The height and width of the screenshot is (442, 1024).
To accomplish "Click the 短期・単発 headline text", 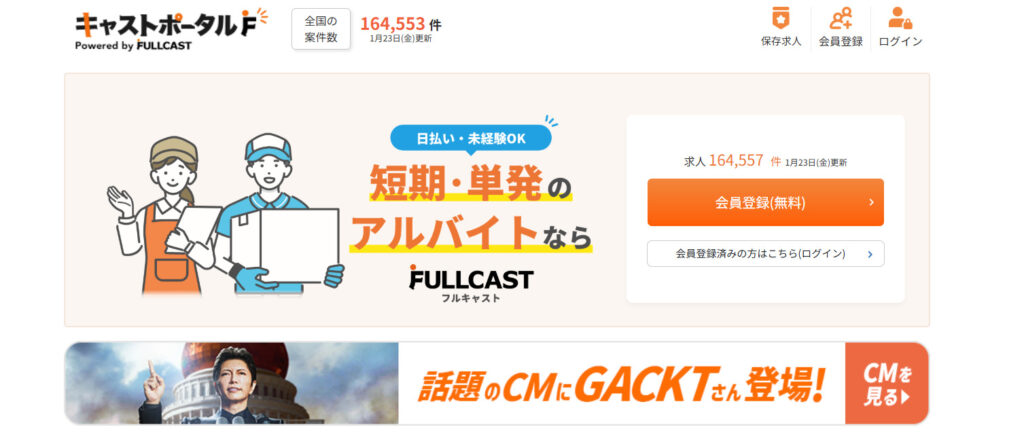I will 456,181.
